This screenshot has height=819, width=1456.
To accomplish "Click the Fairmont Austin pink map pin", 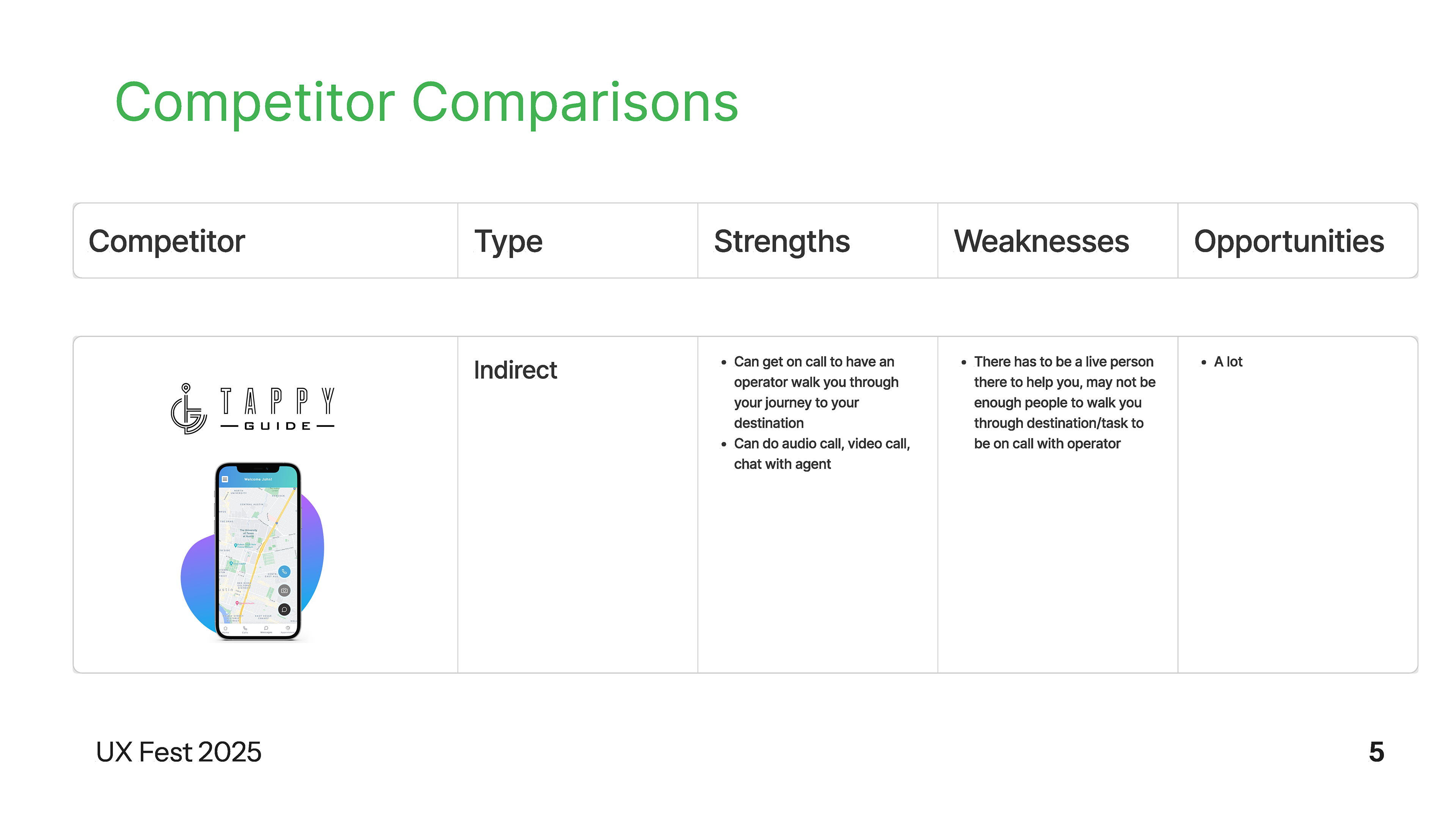I will coord(237,603).
